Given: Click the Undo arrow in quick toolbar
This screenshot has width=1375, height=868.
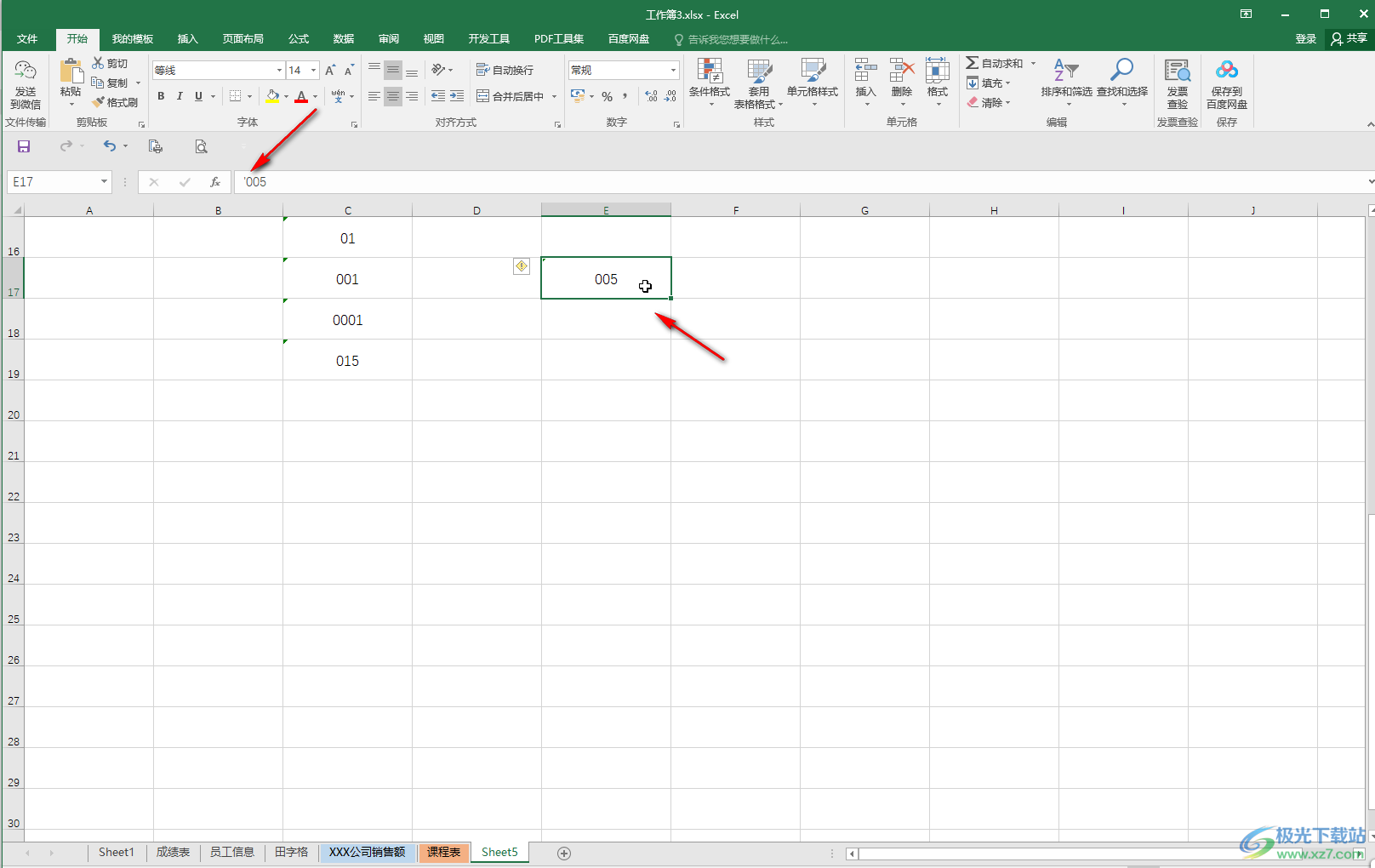Looking at the screenshot, I should [x=109, y=146].
